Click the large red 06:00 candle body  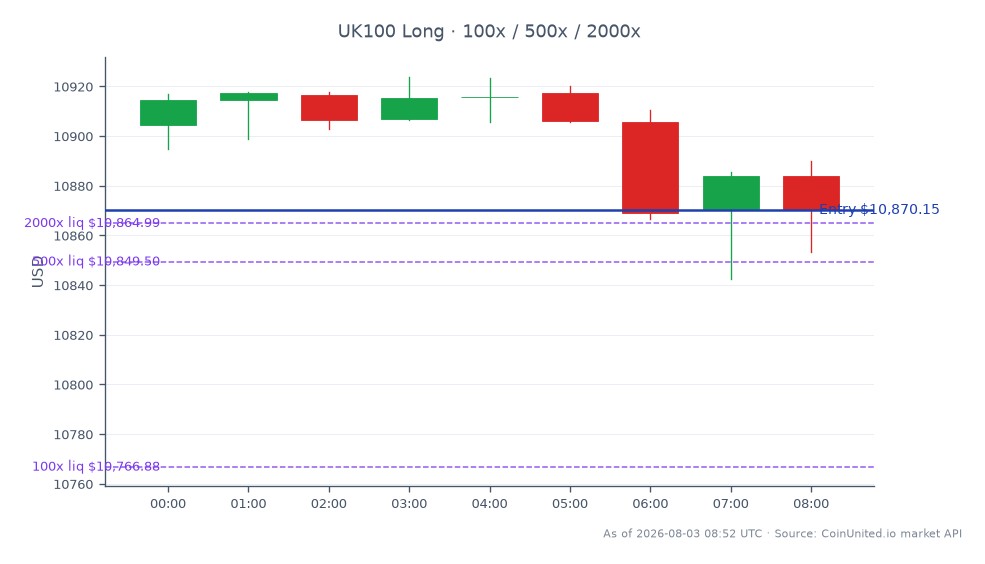pos(650,168)
